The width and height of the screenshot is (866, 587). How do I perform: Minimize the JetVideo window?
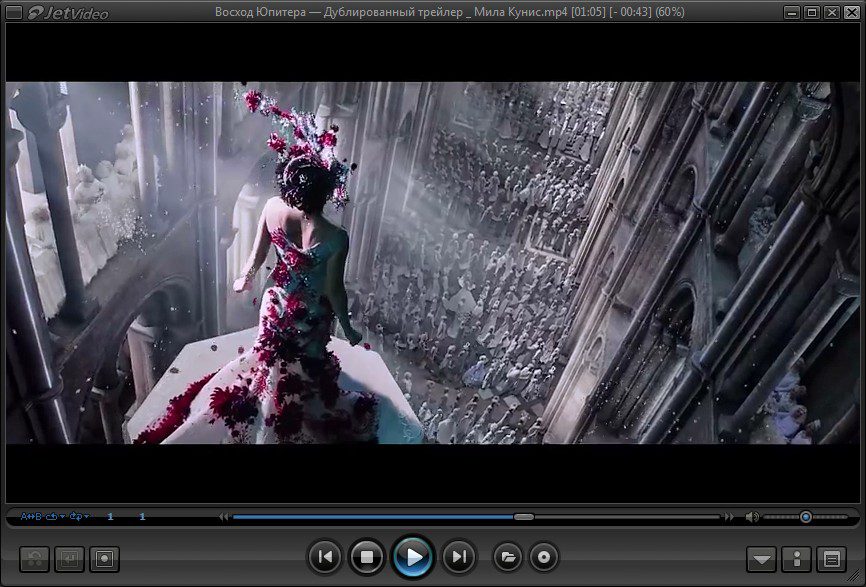(x=791, y=12)
